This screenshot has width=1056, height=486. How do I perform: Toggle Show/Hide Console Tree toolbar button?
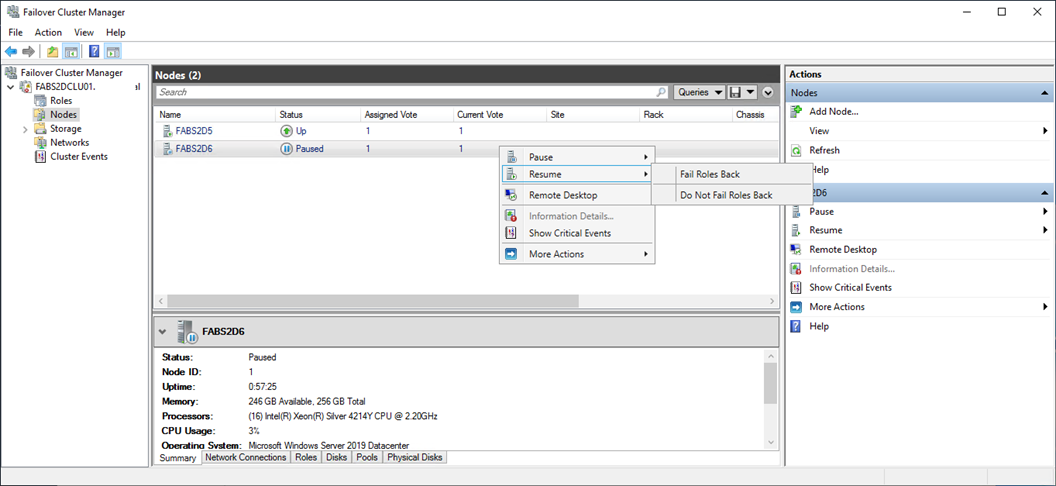72,52
